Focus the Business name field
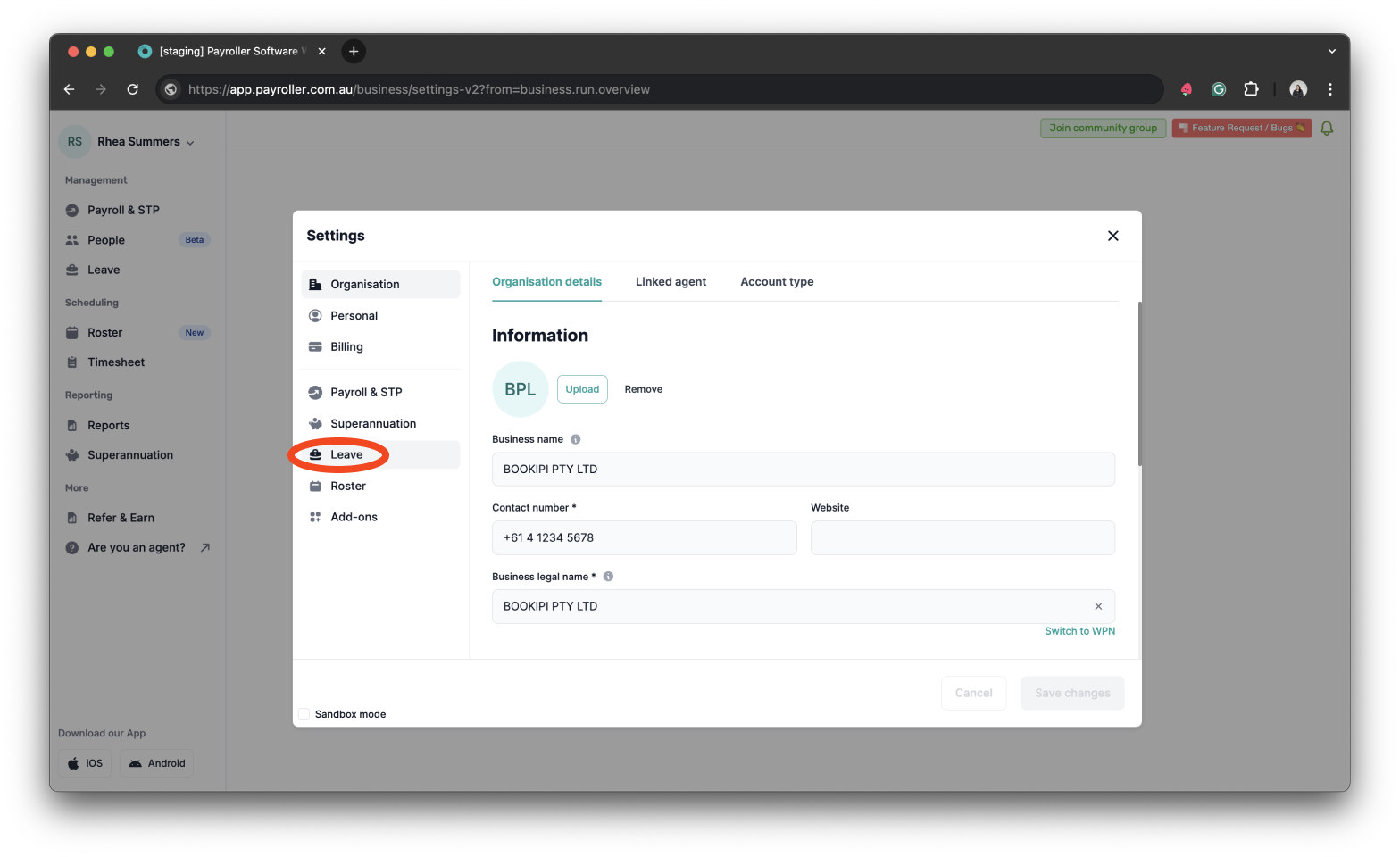The width and height of the screenshot is (1400, 857). tap(803, 469)
